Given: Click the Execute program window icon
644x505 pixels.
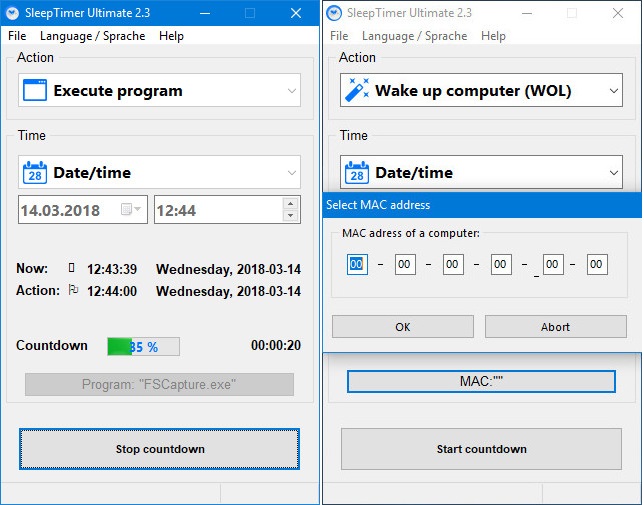Looking at the screenshot, I should coord(35,90).
